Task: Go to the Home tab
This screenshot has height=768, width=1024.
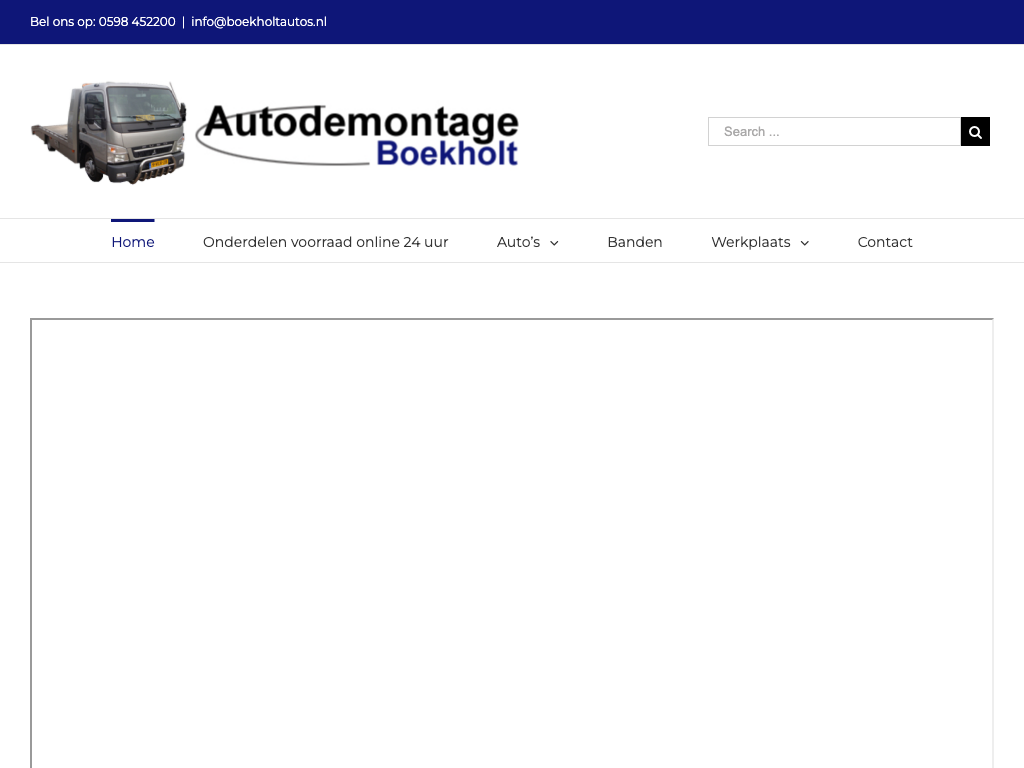Action: click(133, 242)
